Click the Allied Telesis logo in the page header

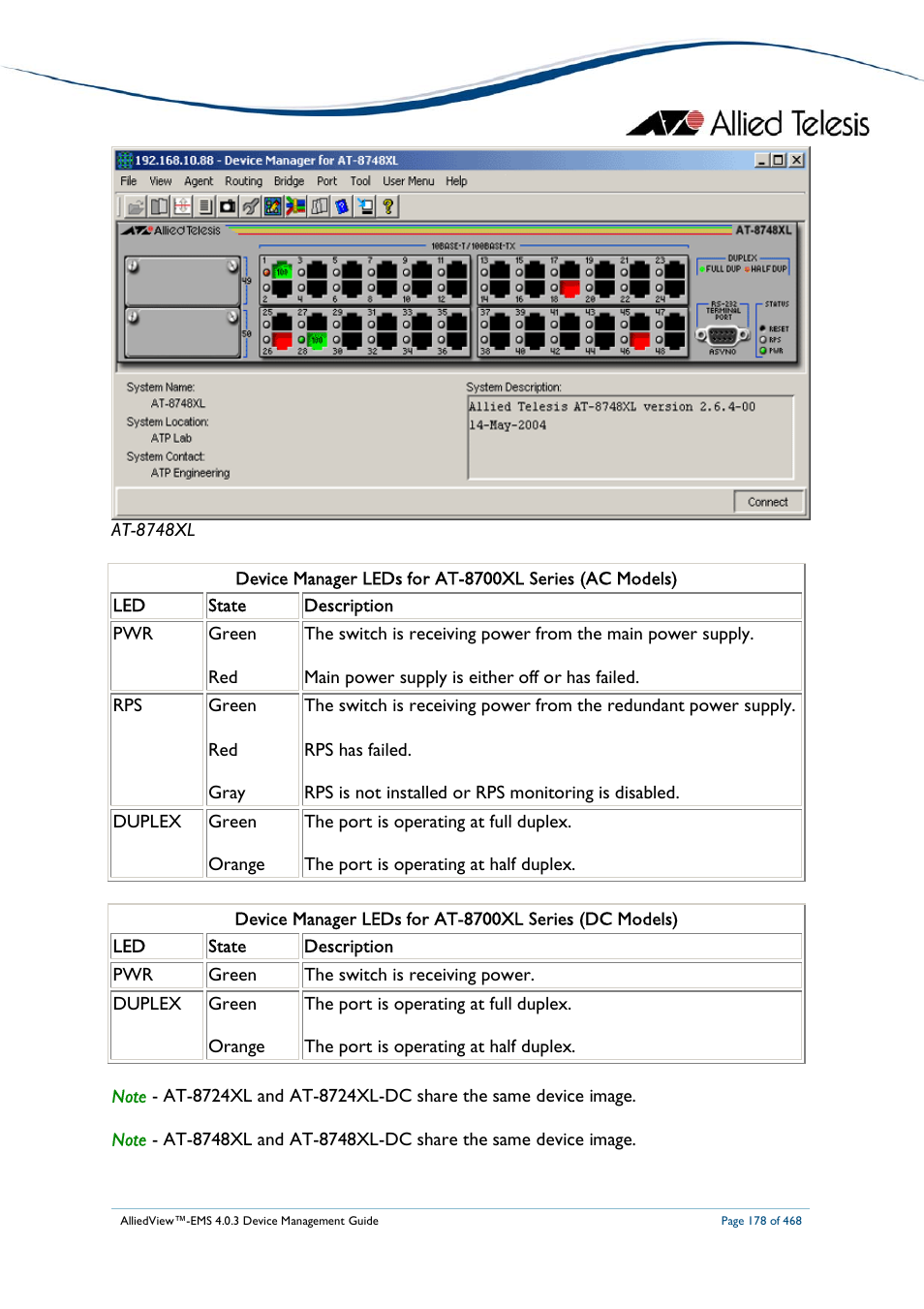[748, 123]
